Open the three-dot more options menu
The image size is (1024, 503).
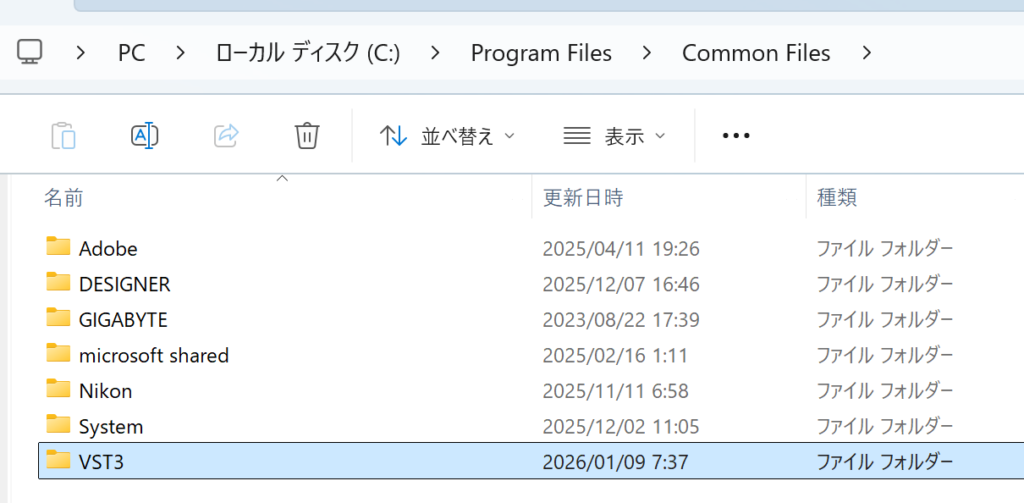tap(736, 136)
